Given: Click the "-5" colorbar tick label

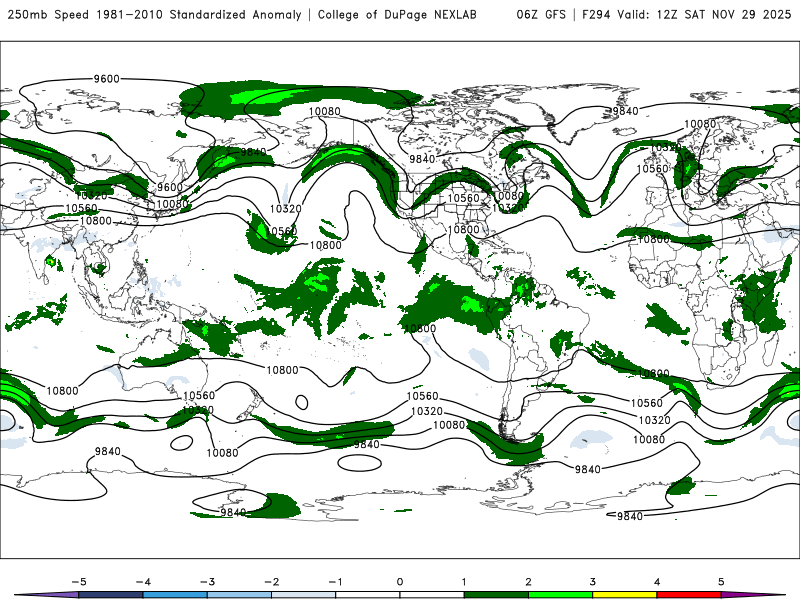Looking at the screenshot, I should point(79,582).
